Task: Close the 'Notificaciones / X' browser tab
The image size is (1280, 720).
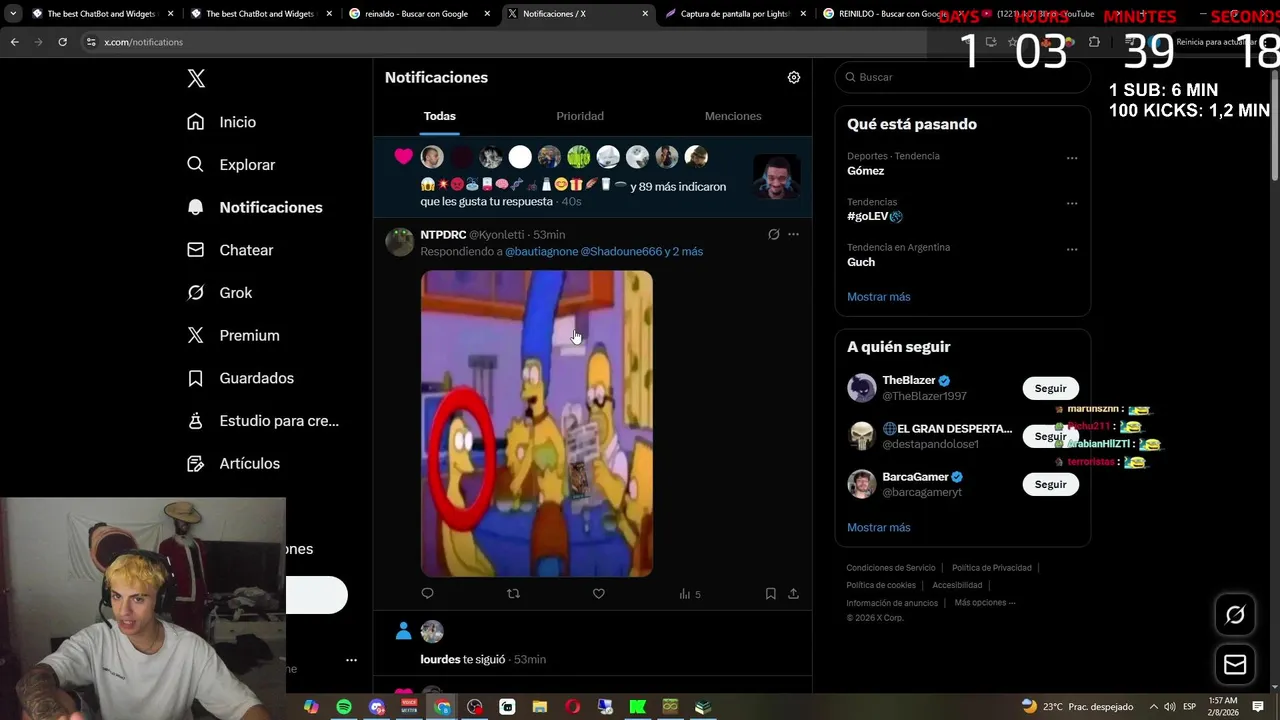Action: point(645,14)
